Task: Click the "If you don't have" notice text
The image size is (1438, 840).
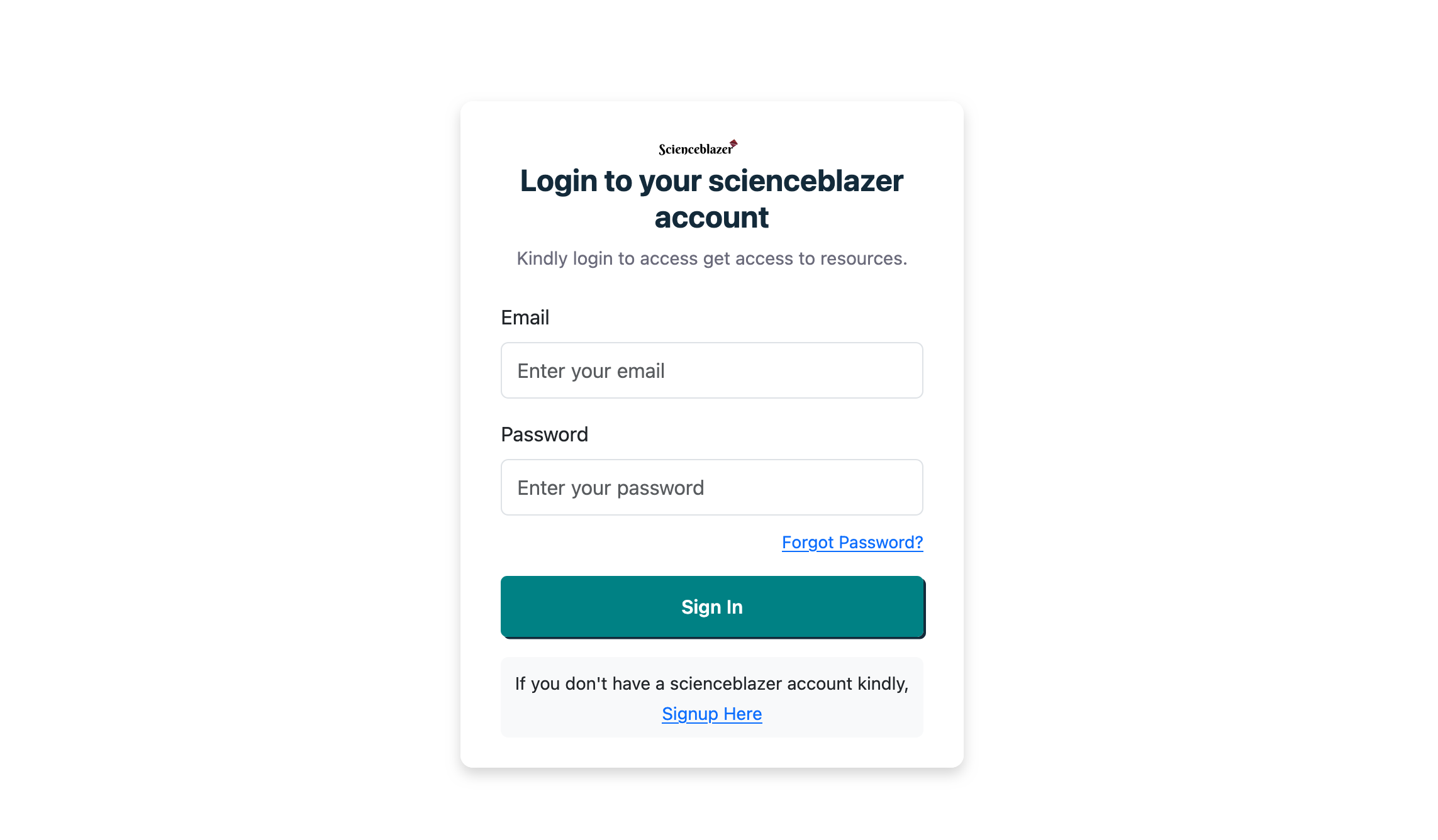Action: (x=711, y=683)
